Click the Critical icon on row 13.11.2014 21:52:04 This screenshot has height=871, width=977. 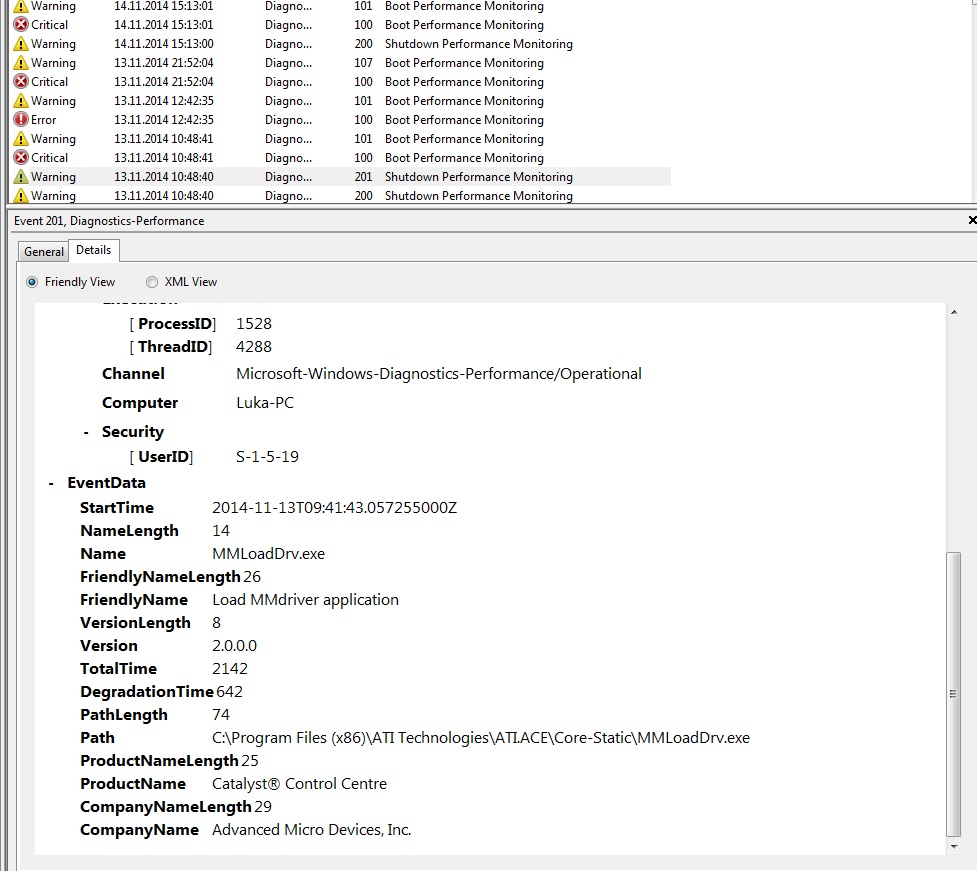pyautogui.click(x=21, y=82)
